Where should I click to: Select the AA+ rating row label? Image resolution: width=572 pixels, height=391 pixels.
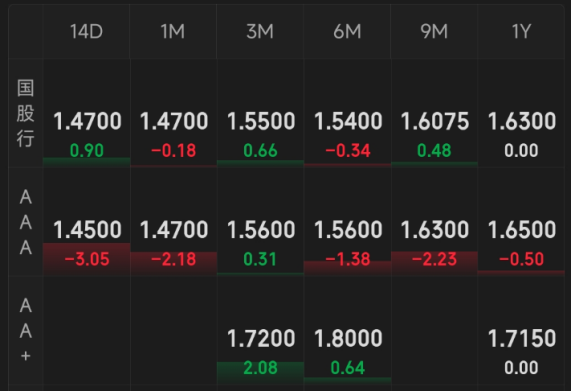click(26, 330)
